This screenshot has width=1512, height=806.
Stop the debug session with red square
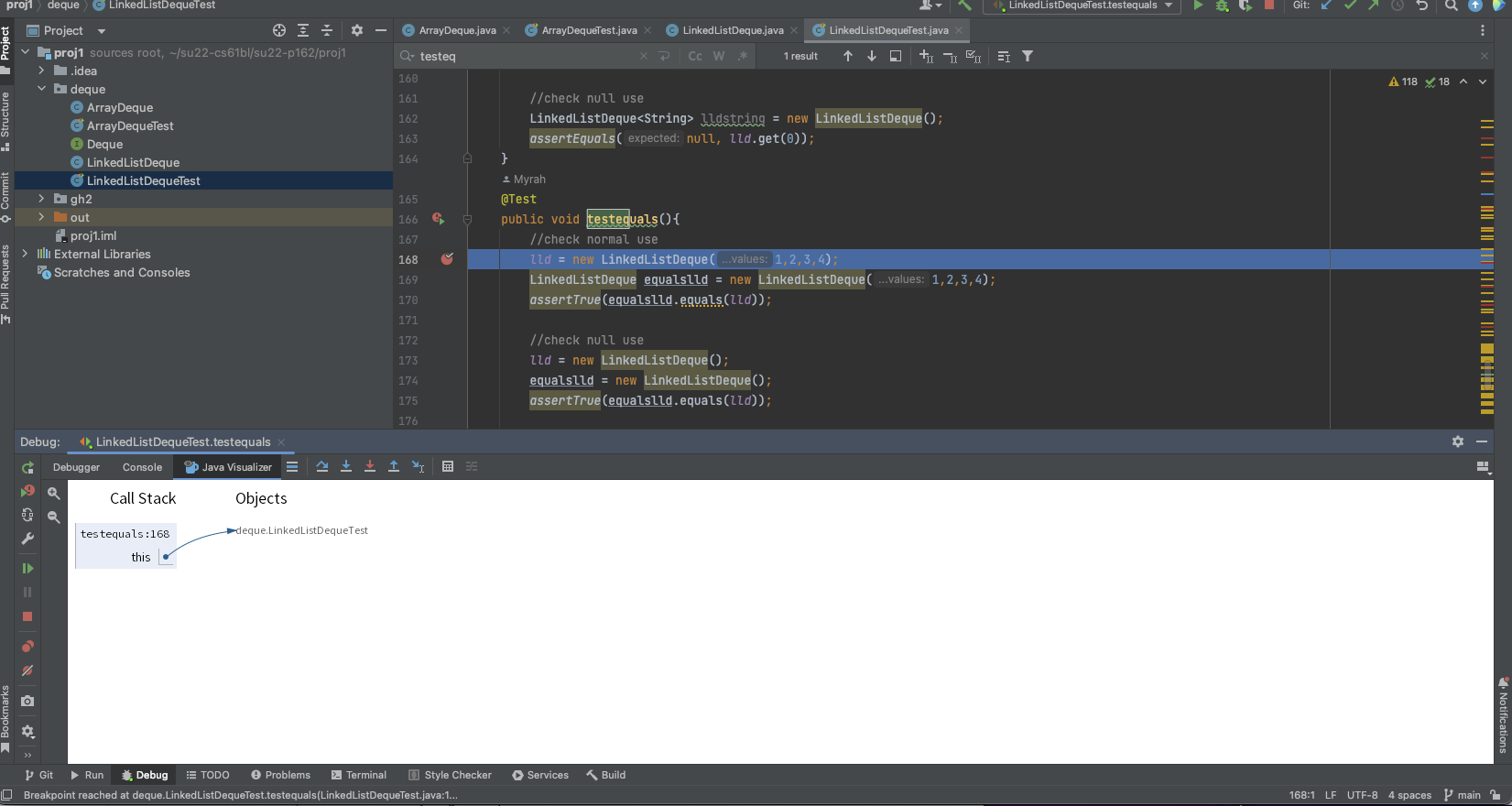tap(27, 617)
